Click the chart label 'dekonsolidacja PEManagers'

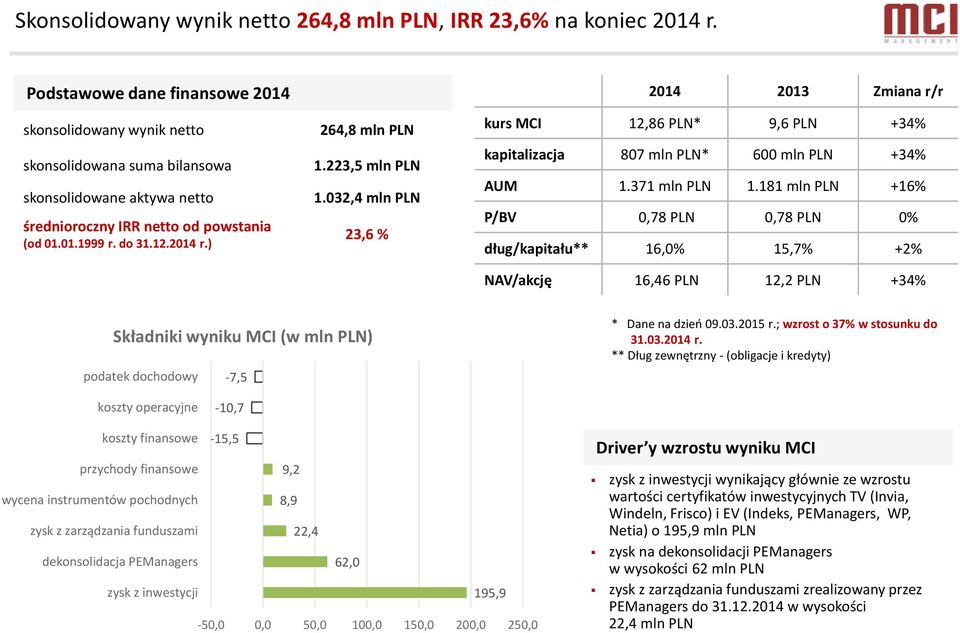click(120, 561)
